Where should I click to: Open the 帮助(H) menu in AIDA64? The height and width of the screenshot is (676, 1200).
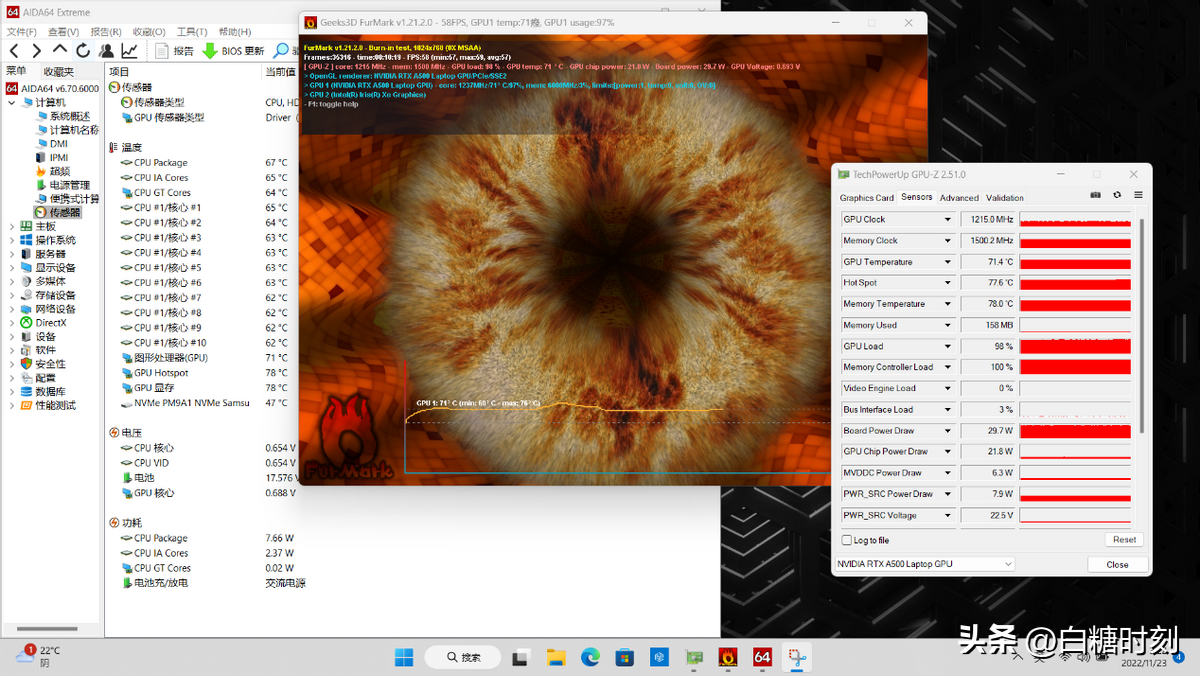[235, 32]
